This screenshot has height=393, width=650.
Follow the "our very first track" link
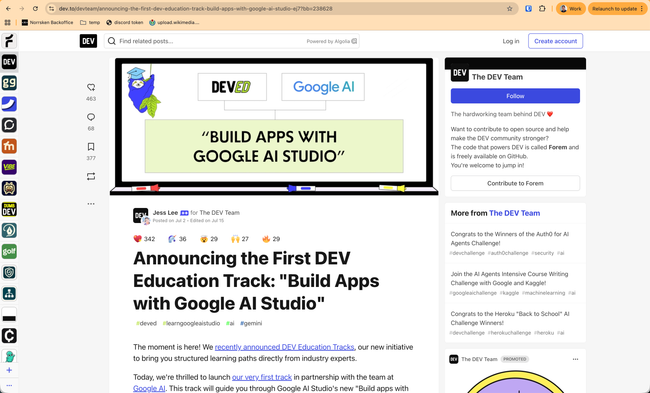[262, 377]
